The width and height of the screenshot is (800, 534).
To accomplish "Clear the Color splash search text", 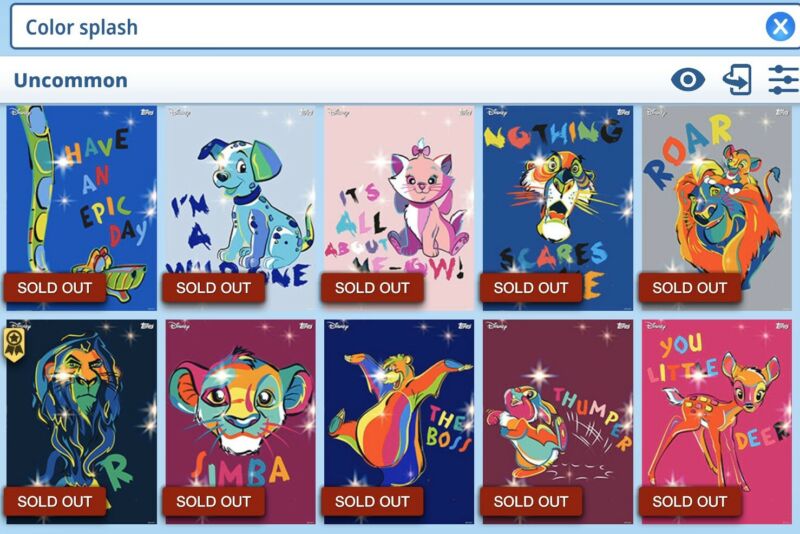I will 780,27.
